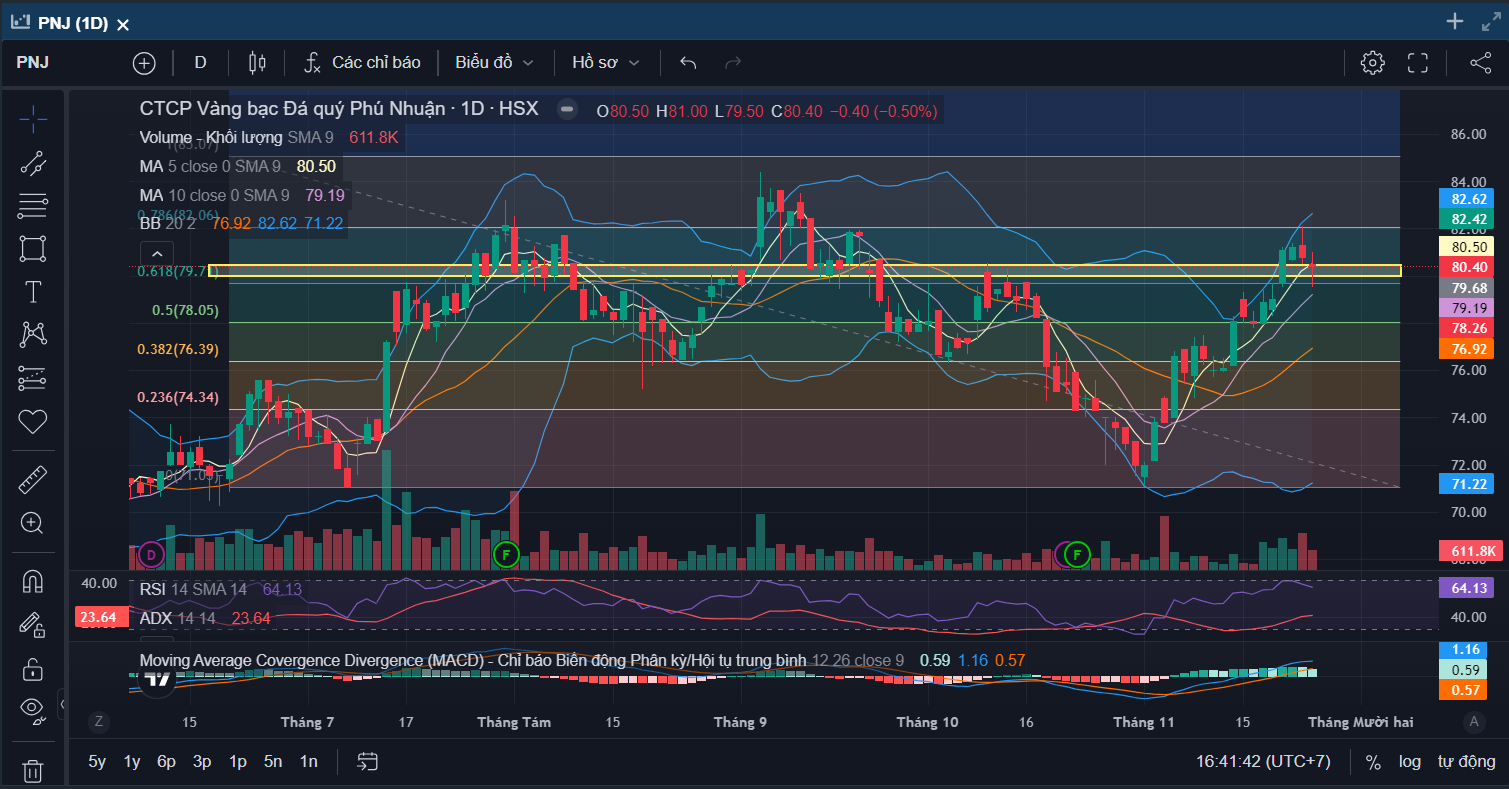The image size is (1509, 789).
Task: Toggle hide all drawings eye icon
Action: [33, 709]
